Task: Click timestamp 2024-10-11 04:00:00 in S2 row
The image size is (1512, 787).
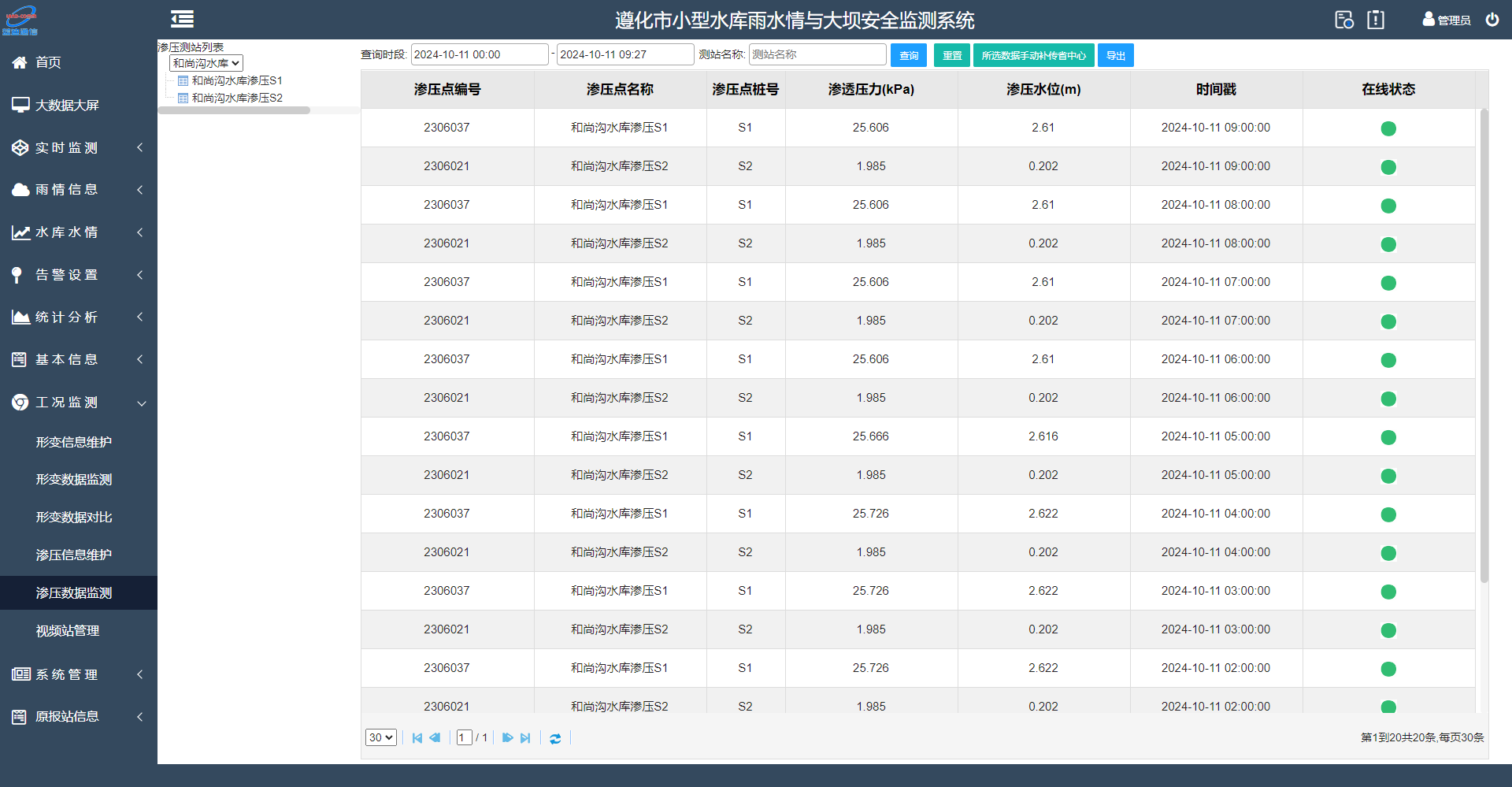Action: click(1216, 552)
